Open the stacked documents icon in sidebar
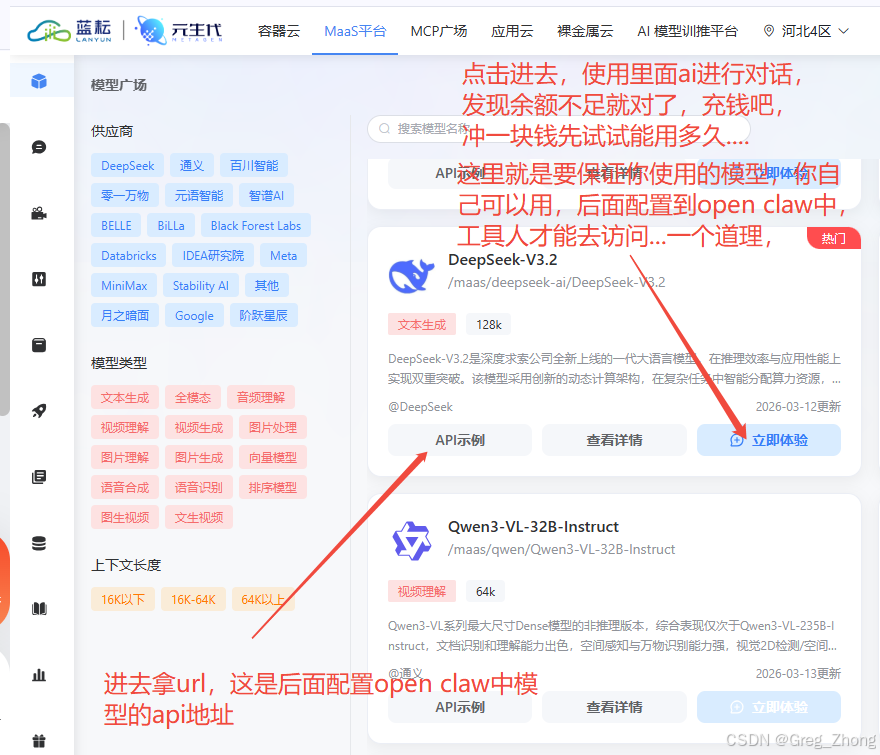This screenshot has width=880, height=755. (39, 477)
